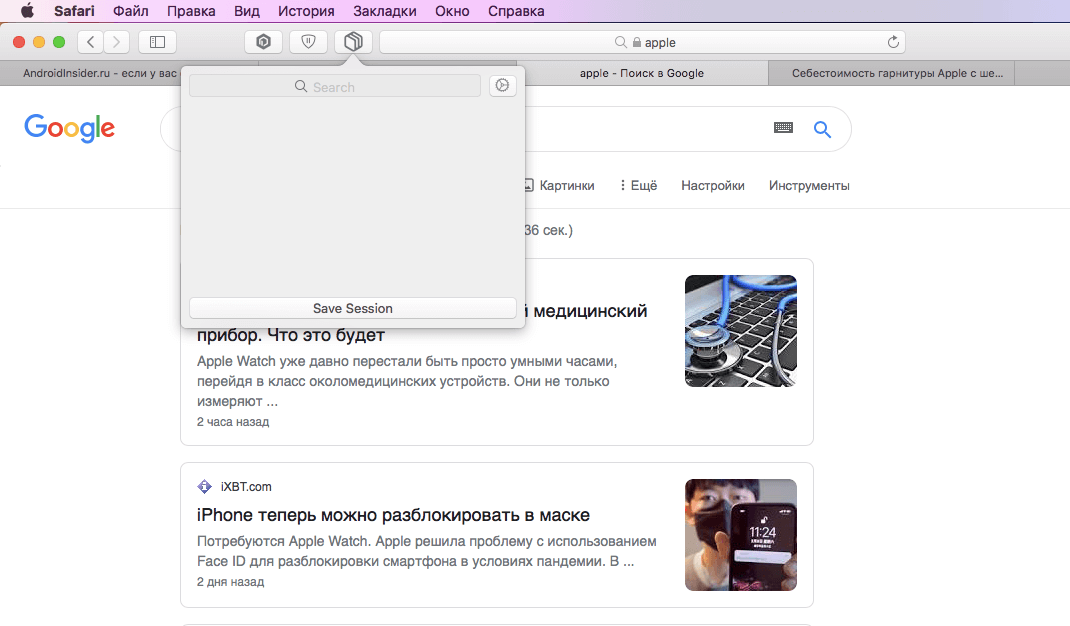Click the Forward navigation arrow
This screenshot has height=626, width=1070.
click(117, 42)
